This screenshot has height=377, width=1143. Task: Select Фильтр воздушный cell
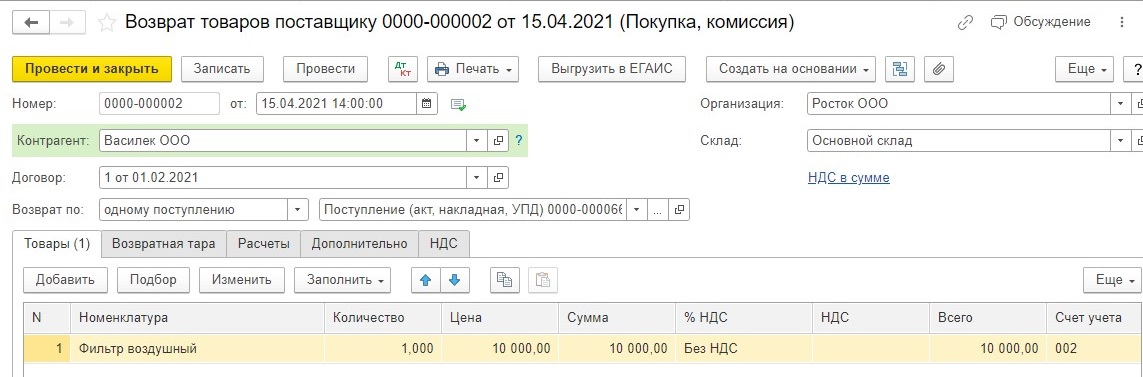coord(198,349)
